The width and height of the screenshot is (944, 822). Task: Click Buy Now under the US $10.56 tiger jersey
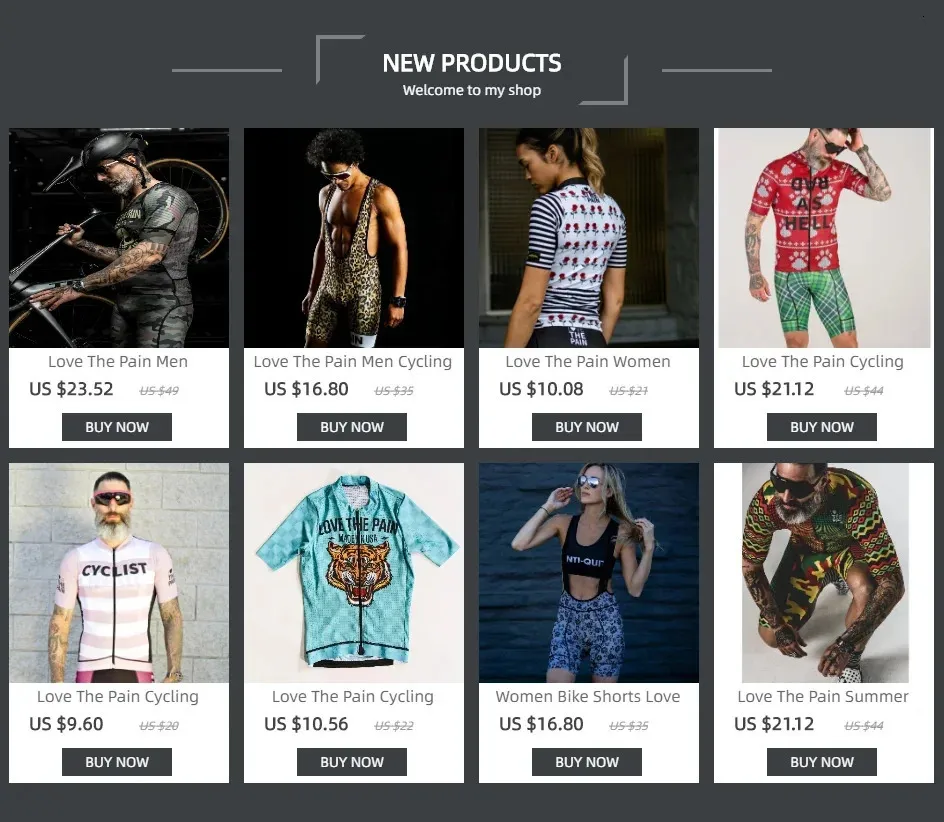coord(352,762)
